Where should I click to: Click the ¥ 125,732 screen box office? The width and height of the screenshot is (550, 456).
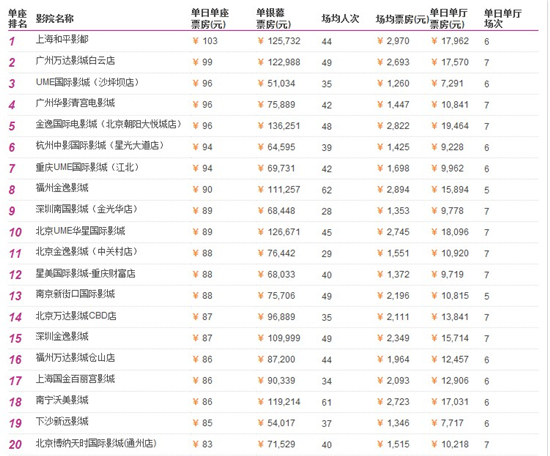(279, 41)
